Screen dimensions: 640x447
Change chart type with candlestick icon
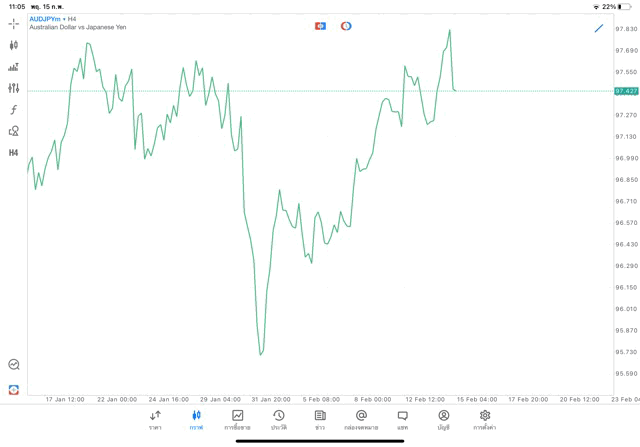(13, 45)
